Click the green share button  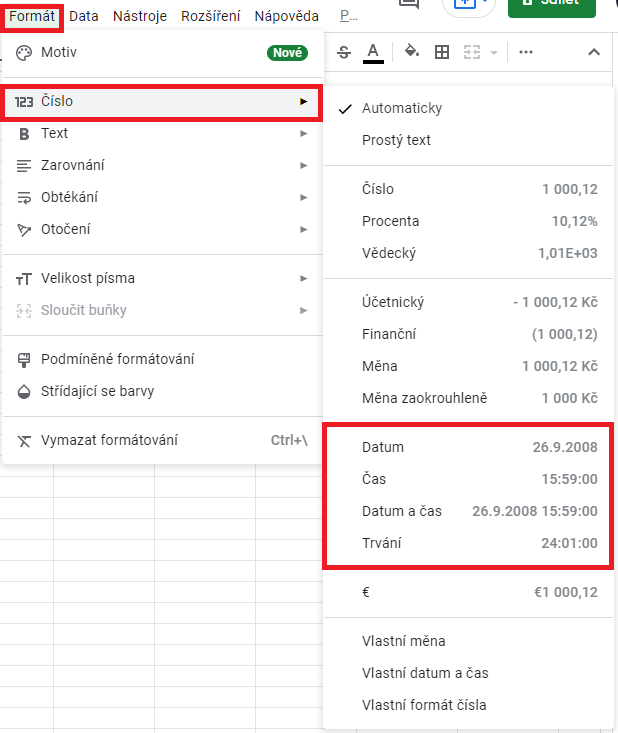[x=551, y=5]
